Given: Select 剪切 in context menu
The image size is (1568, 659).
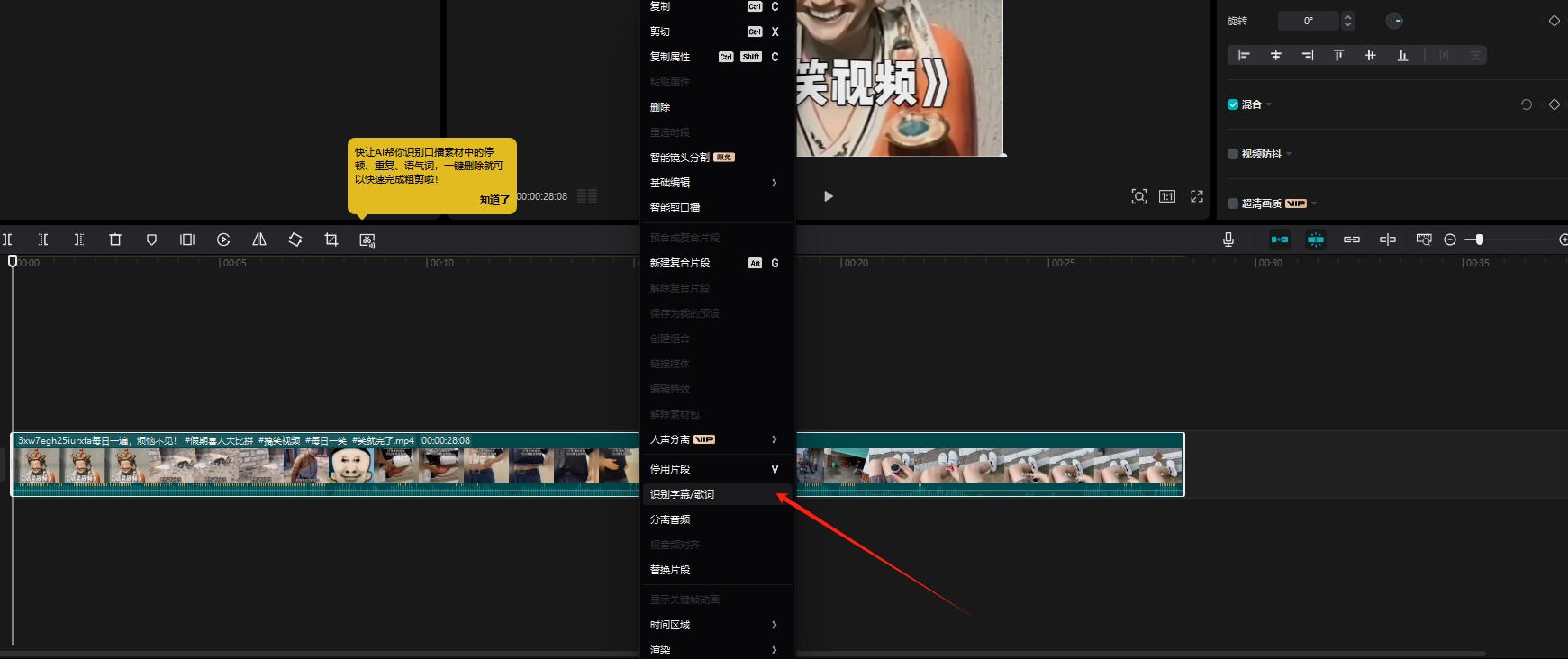Looking at the screenshot, I should (717, 32).
